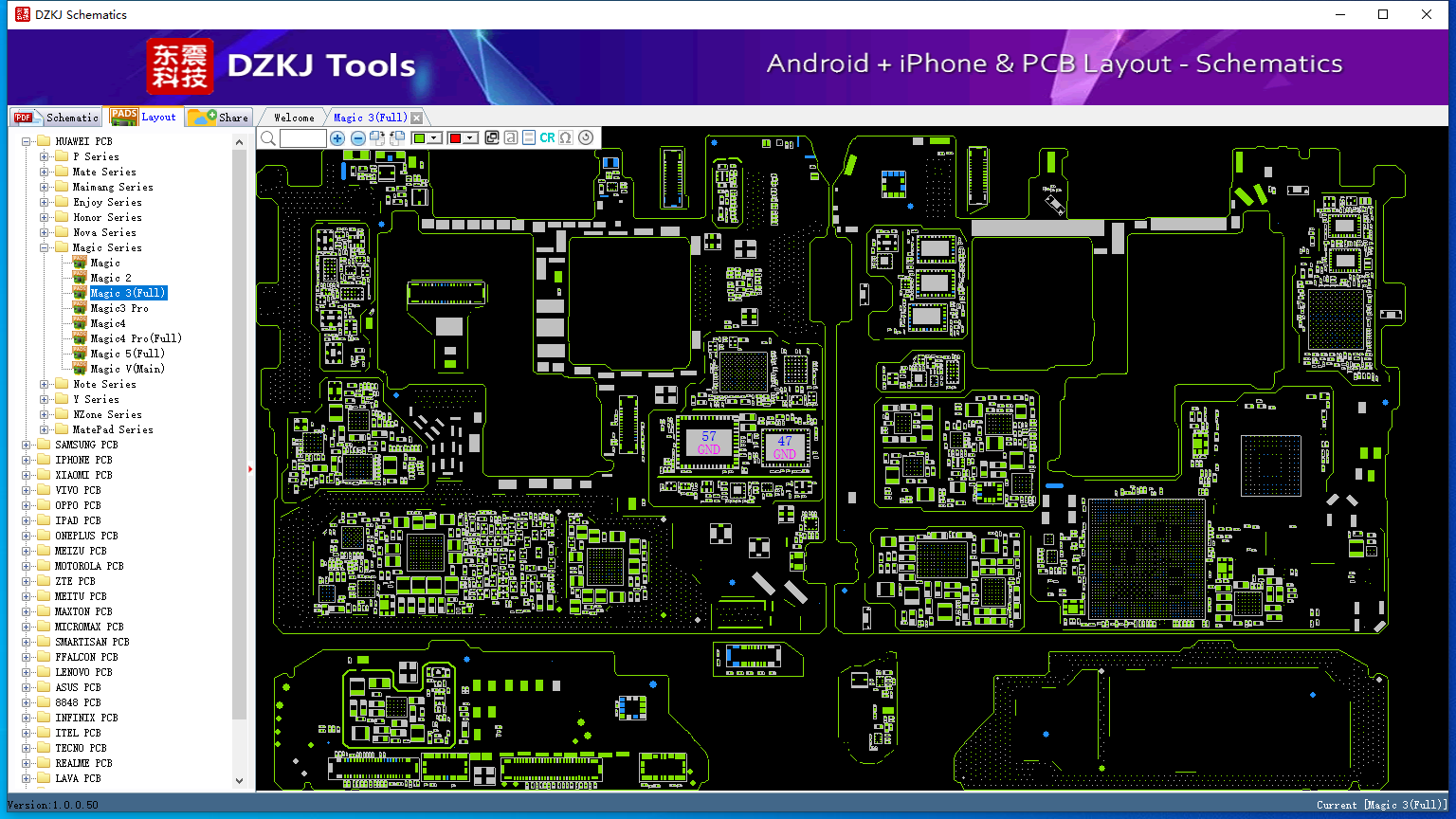Select Magic V(Main) tree item
This screenshot has height=819, width=1456.
(x=127, y=369)
